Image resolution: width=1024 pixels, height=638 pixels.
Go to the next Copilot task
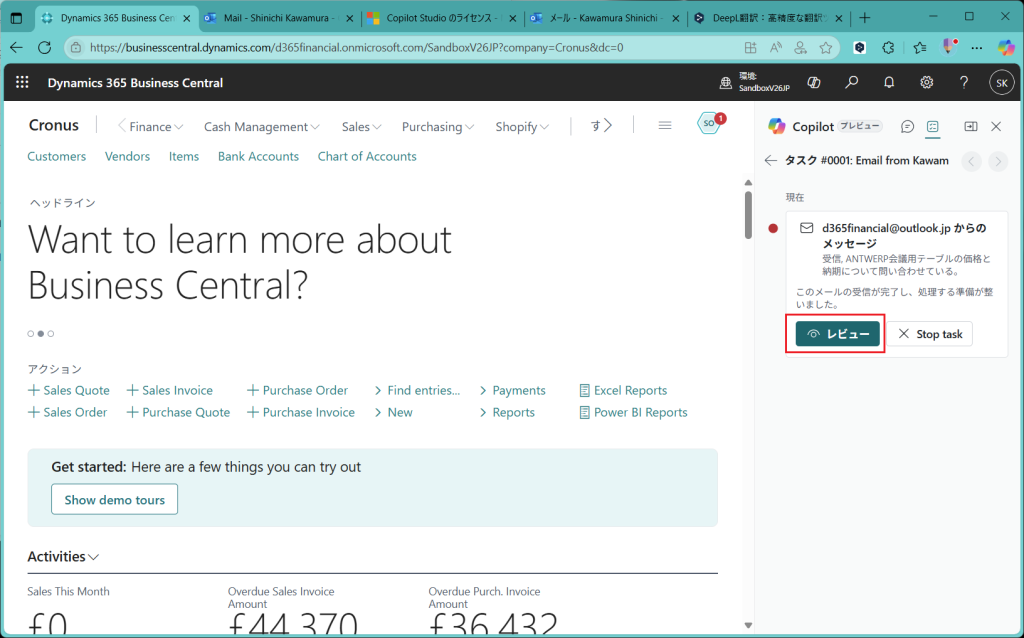point(998,161)
